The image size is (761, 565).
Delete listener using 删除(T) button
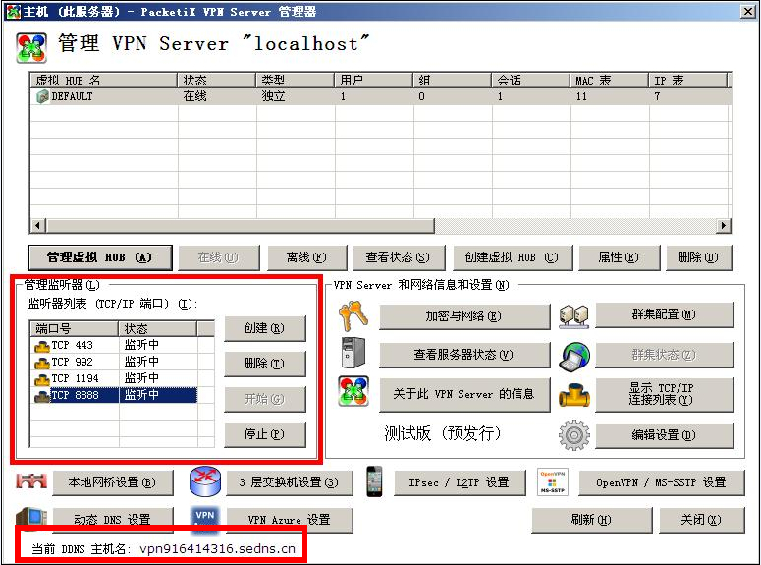pyautogui.click(x=265, y=363)
